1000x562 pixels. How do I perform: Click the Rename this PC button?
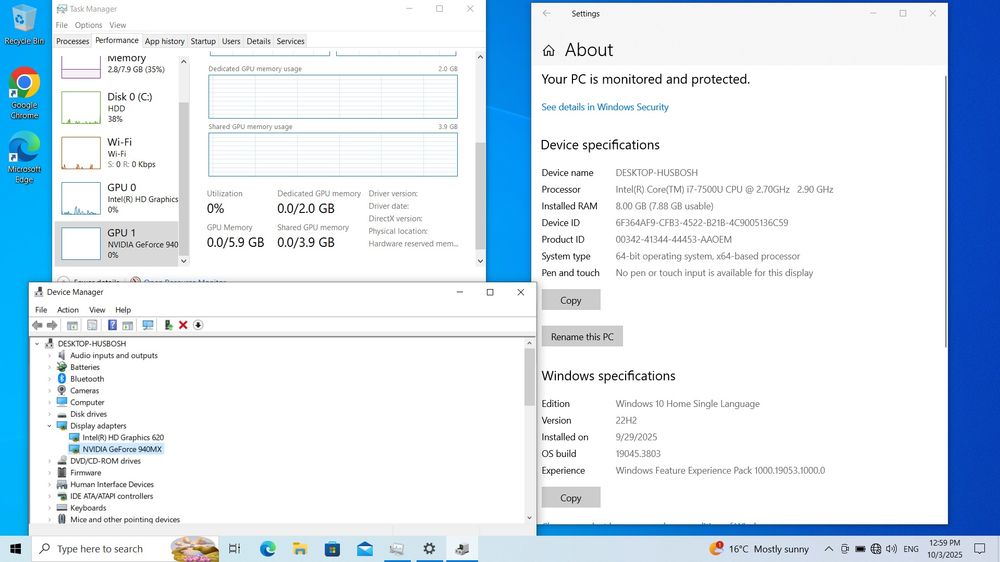(582, 337)
